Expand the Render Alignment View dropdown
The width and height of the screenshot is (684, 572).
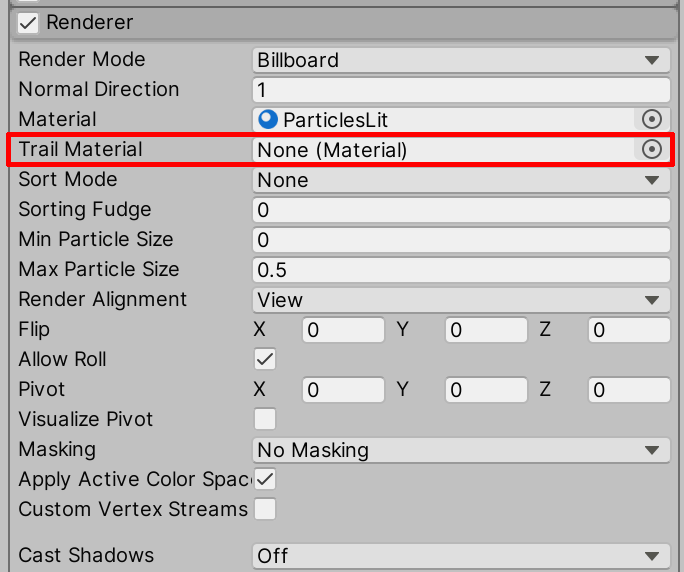pyautogui.click(x=460, y=300)
